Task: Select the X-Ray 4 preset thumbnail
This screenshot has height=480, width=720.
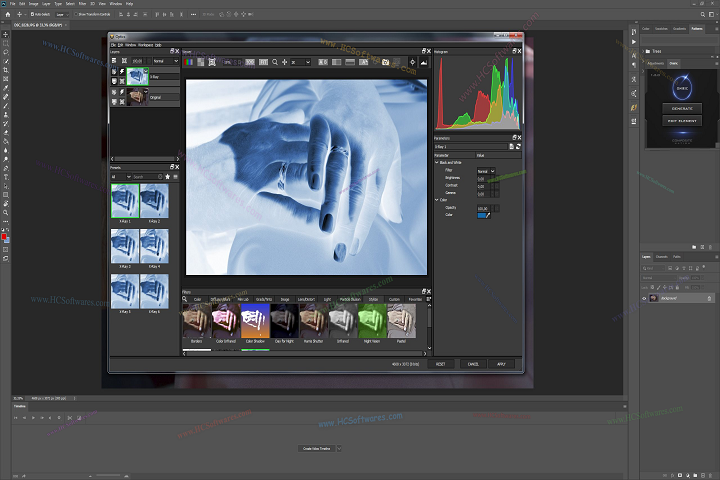Action: (154, 246)
